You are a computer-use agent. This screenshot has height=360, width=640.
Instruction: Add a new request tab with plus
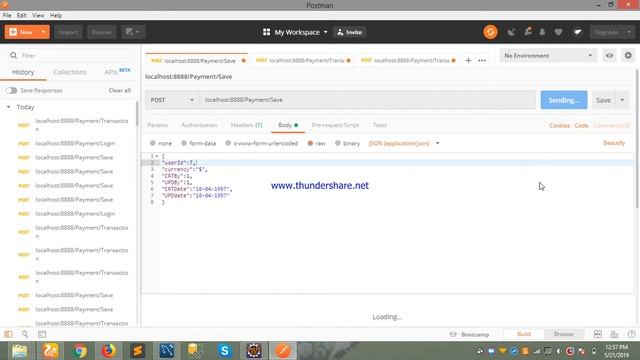pyautogui.click(x=468, y=60)
